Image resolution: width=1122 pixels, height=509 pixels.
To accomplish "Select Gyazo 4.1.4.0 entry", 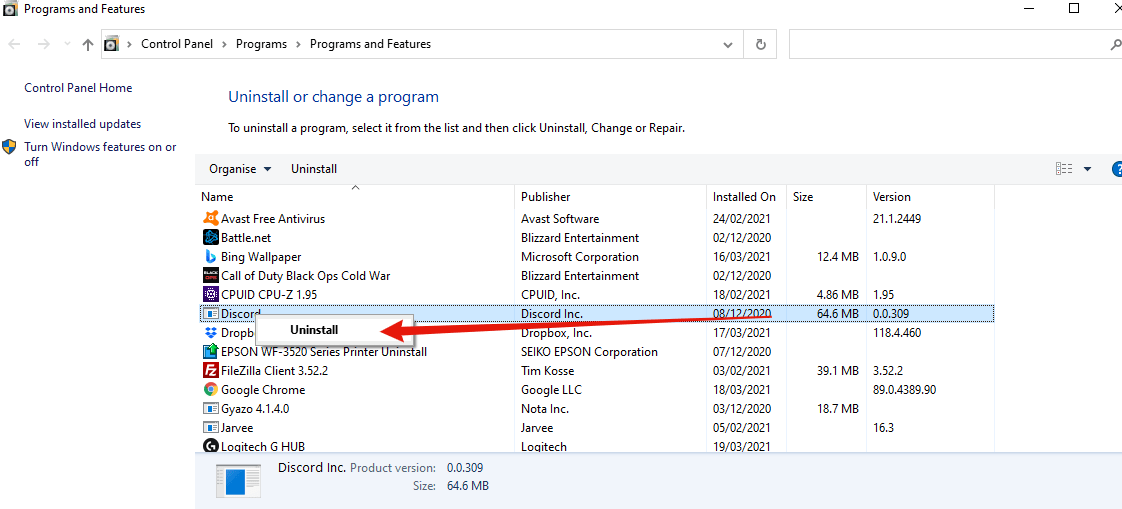I will pyautogui.click(x=255, y=409).
